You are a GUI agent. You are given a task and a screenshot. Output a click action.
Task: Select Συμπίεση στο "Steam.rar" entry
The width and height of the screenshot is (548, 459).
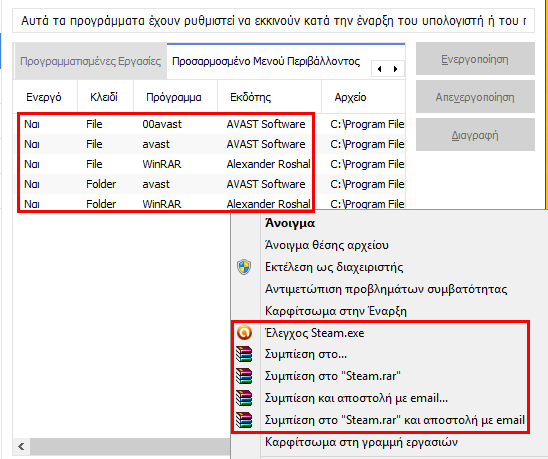point(333,376)
